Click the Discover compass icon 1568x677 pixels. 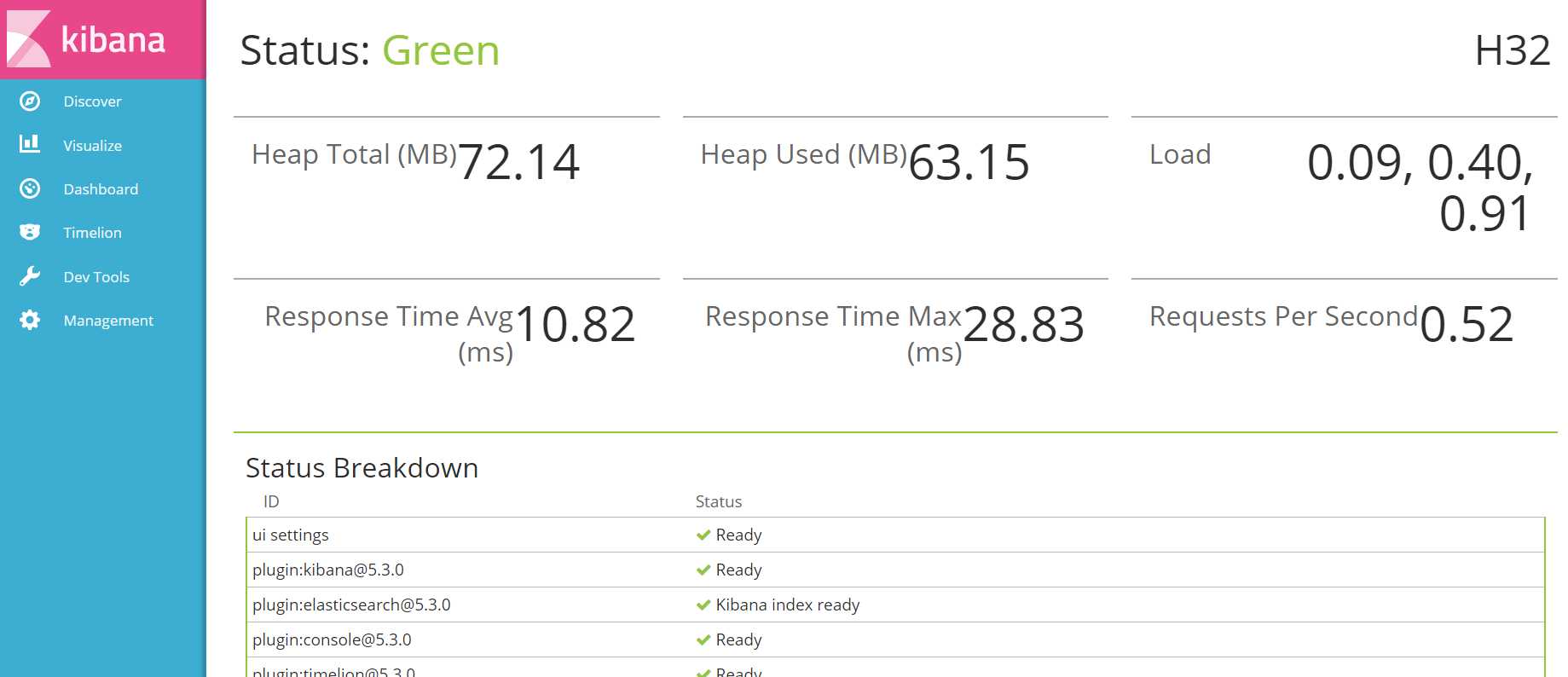pyautogui.click(x=30, y=101)
